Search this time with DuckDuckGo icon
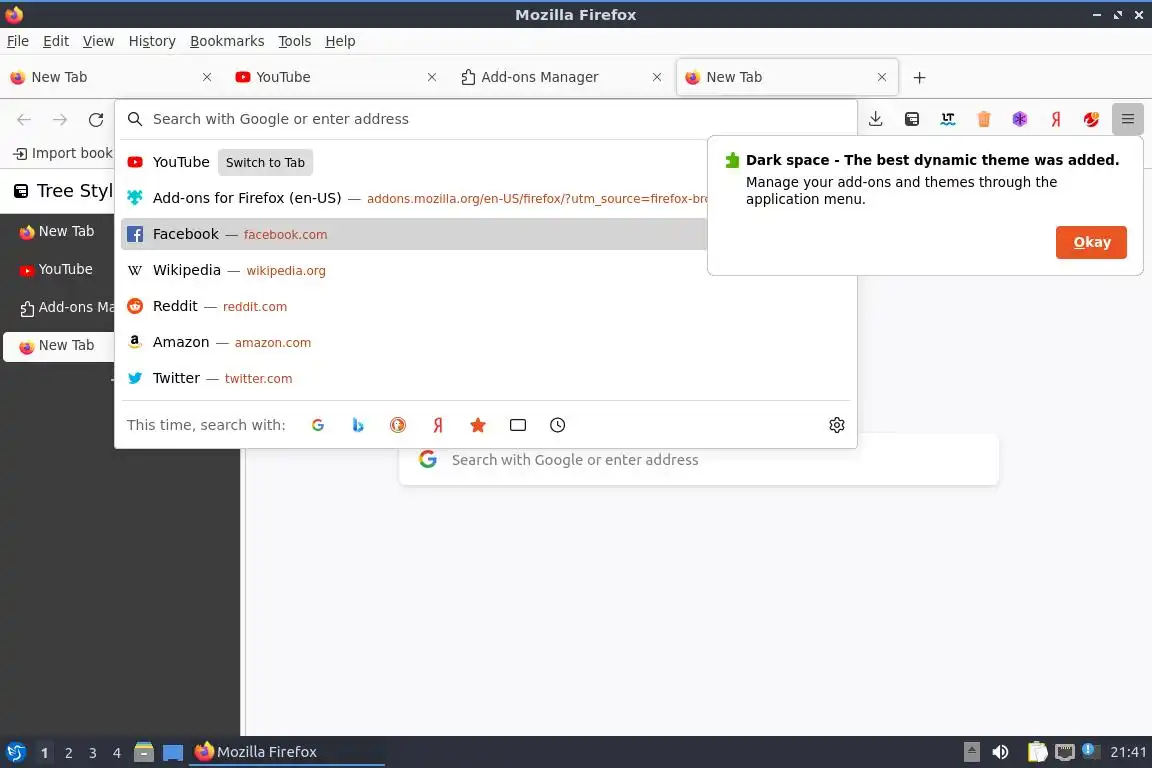 tap(397, 425)
